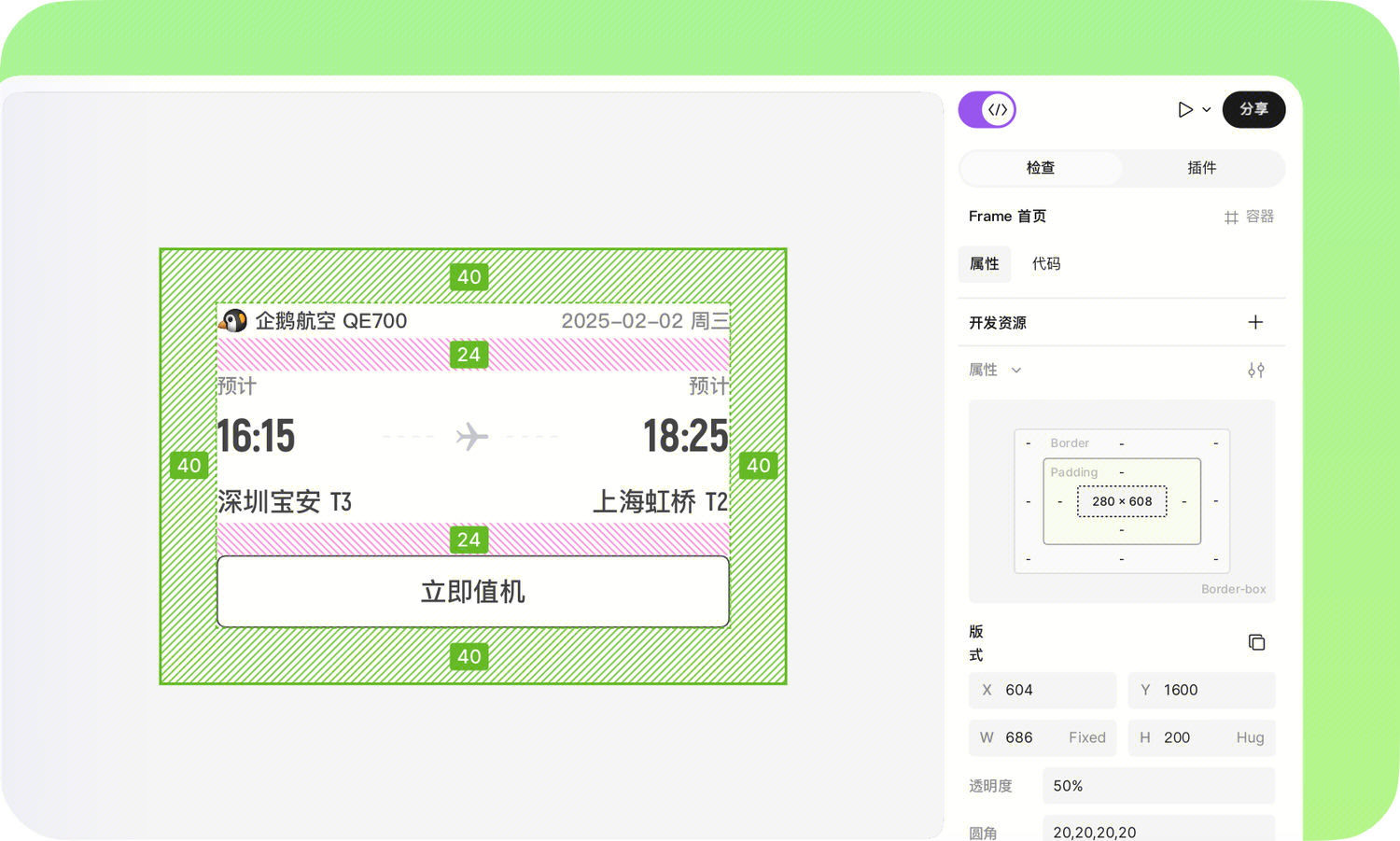1400x841 pixels.
Task: Click the 立即值机 check-in button
Action: 473,592
